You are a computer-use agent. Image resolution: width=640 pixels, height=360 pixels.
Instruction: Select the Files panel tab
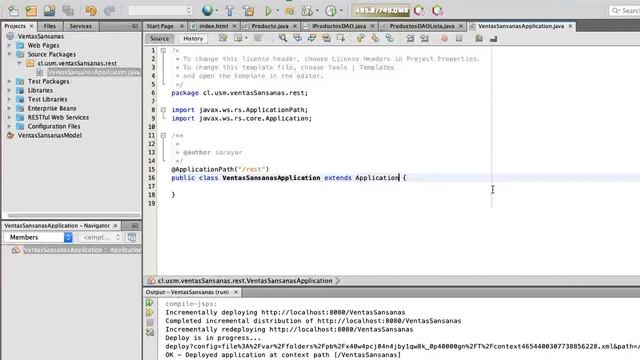[49, 26]
